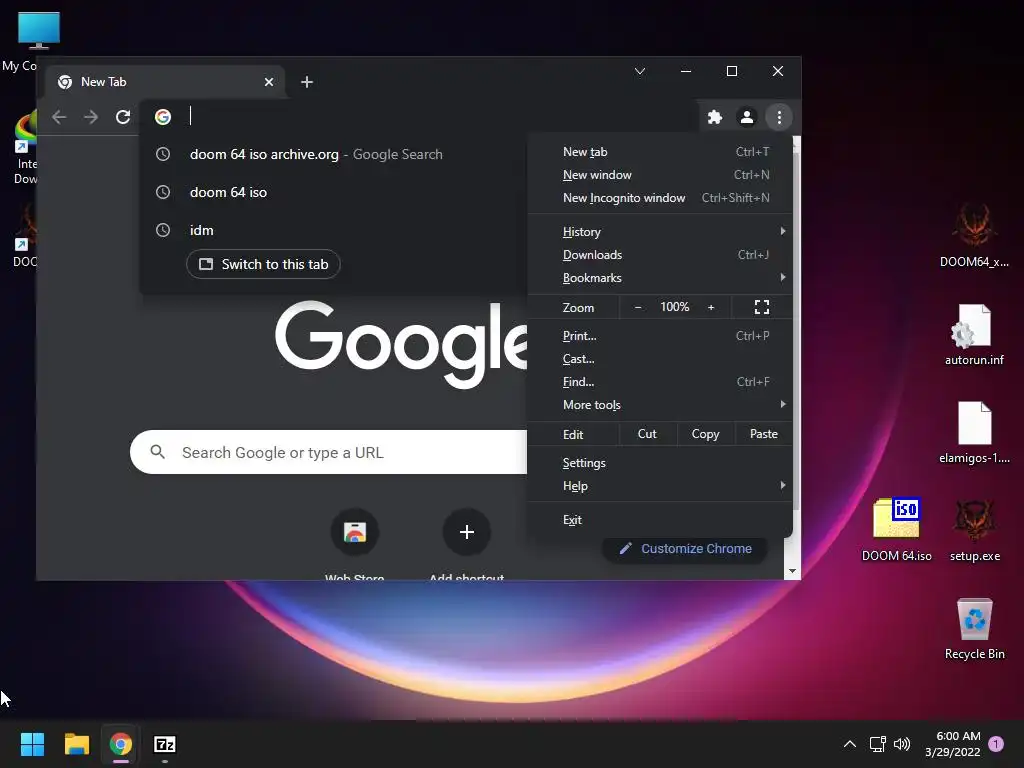Click the Google icon in address bar
The height and width of the screenshot is (768, 1024).
(163, 116)
